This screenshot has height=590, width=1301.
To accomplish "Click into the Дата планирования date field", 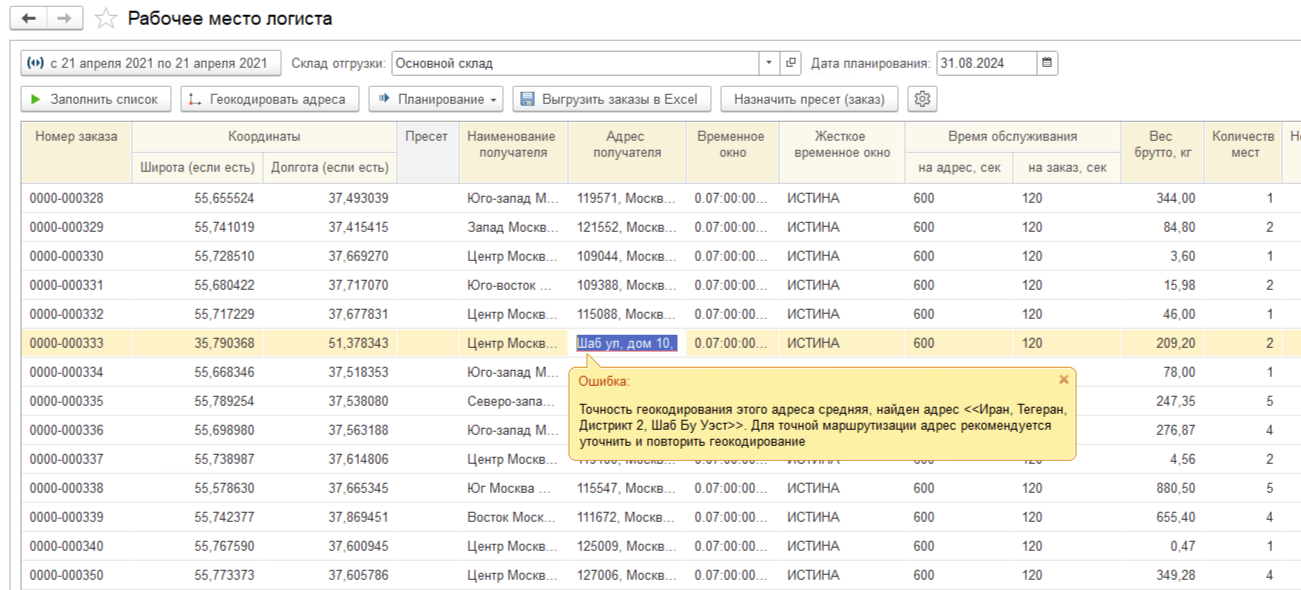I will [985, 63].
